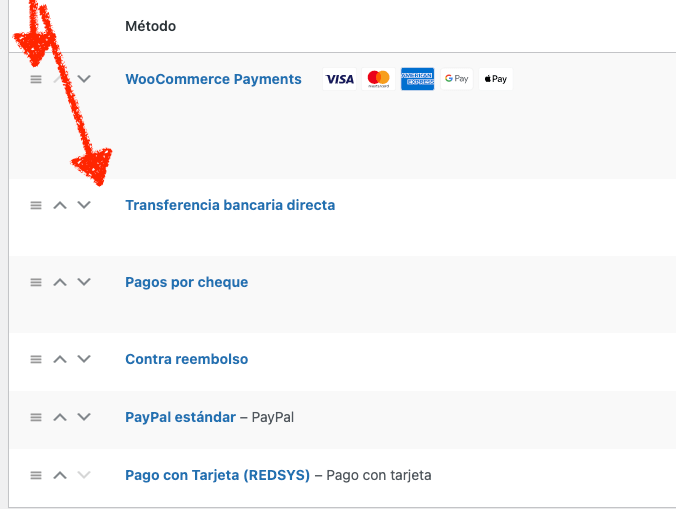The width and height of the screenshot is (676, 509).
Task: Click the drag handle of PayPal estándar
Action: [36, 417]
